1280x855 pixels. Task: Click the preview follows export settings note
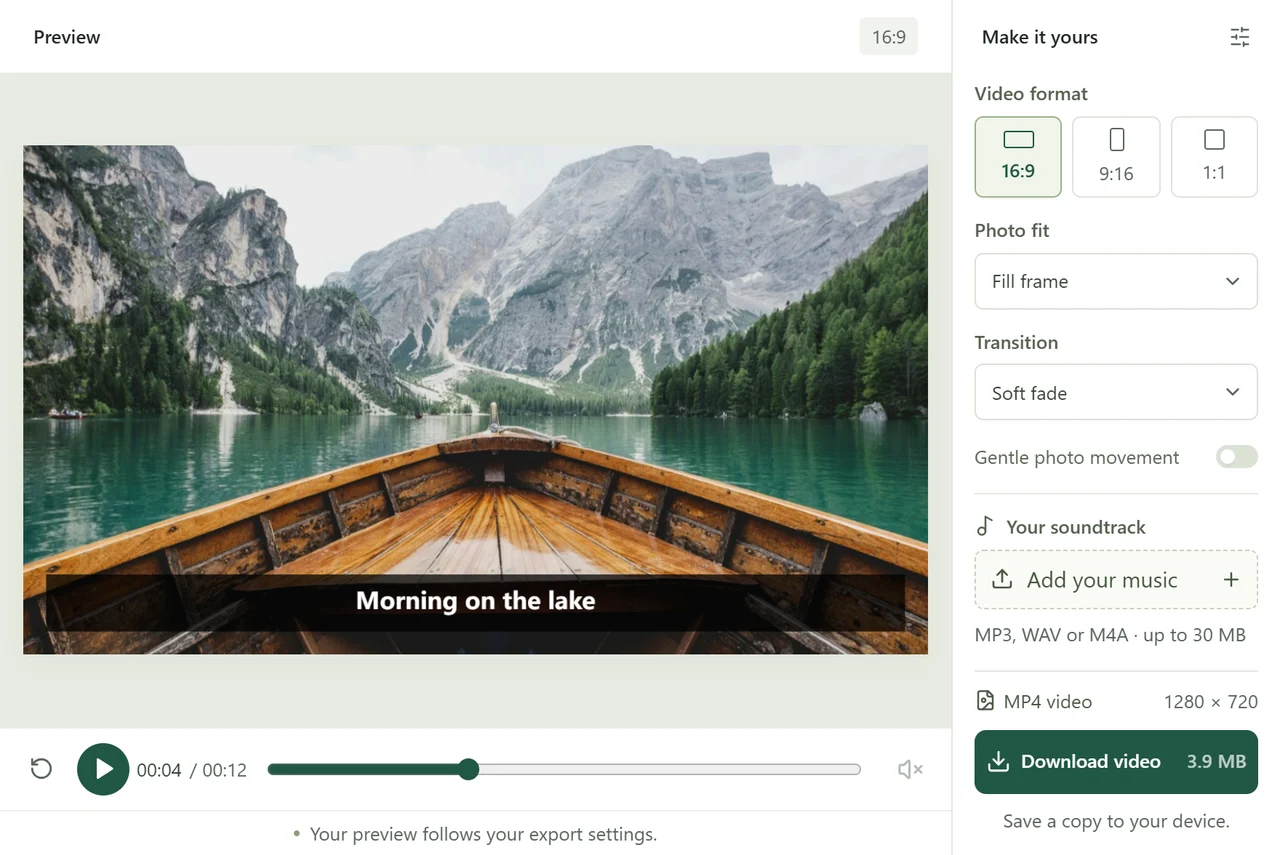[x=483, y=834]
